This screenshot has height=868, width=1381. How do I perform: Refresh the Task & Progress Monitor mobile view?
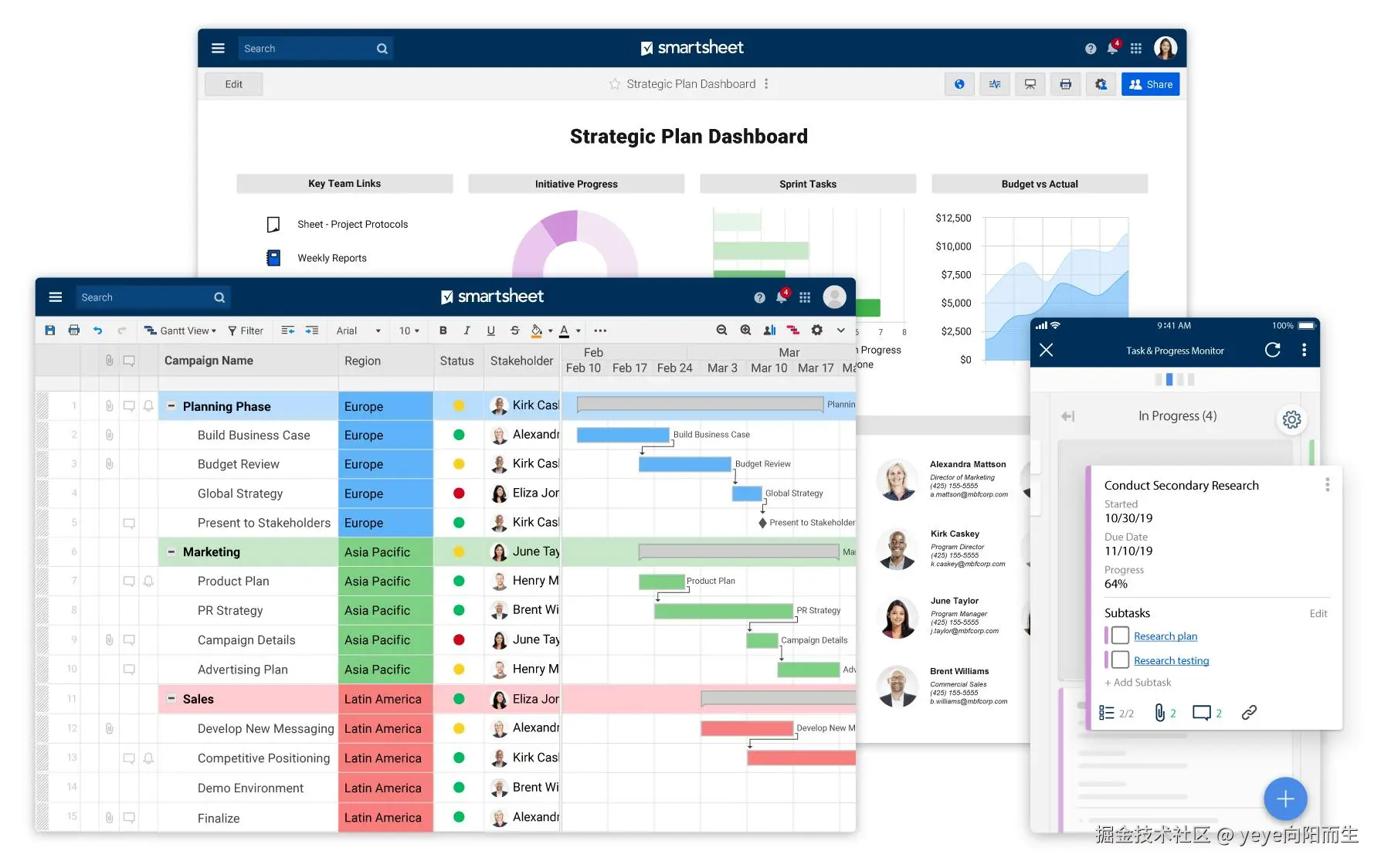pyautogui.click(x=1273, y=351)
